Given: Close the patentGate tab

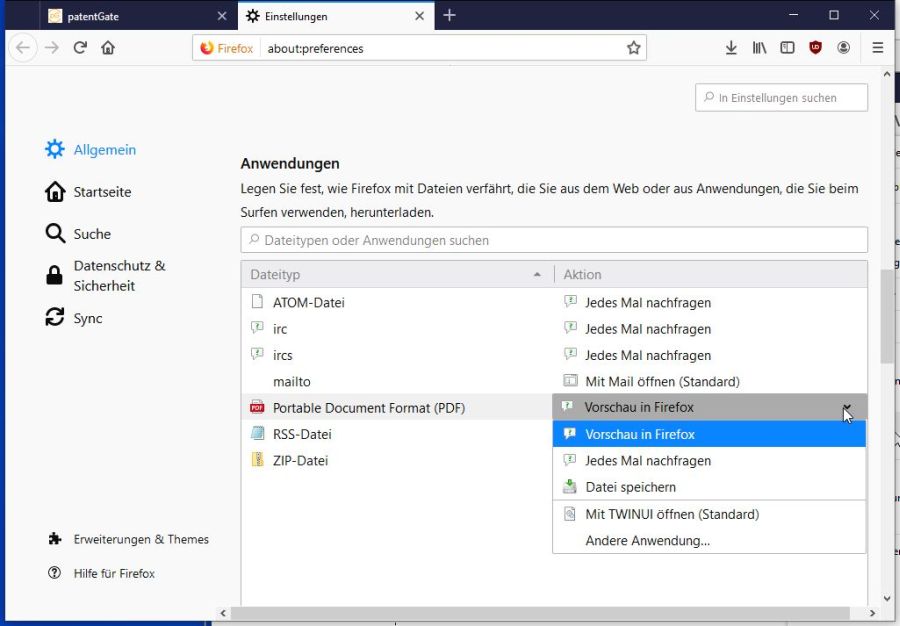Looking at the screenshot, I should click(222, 16).
